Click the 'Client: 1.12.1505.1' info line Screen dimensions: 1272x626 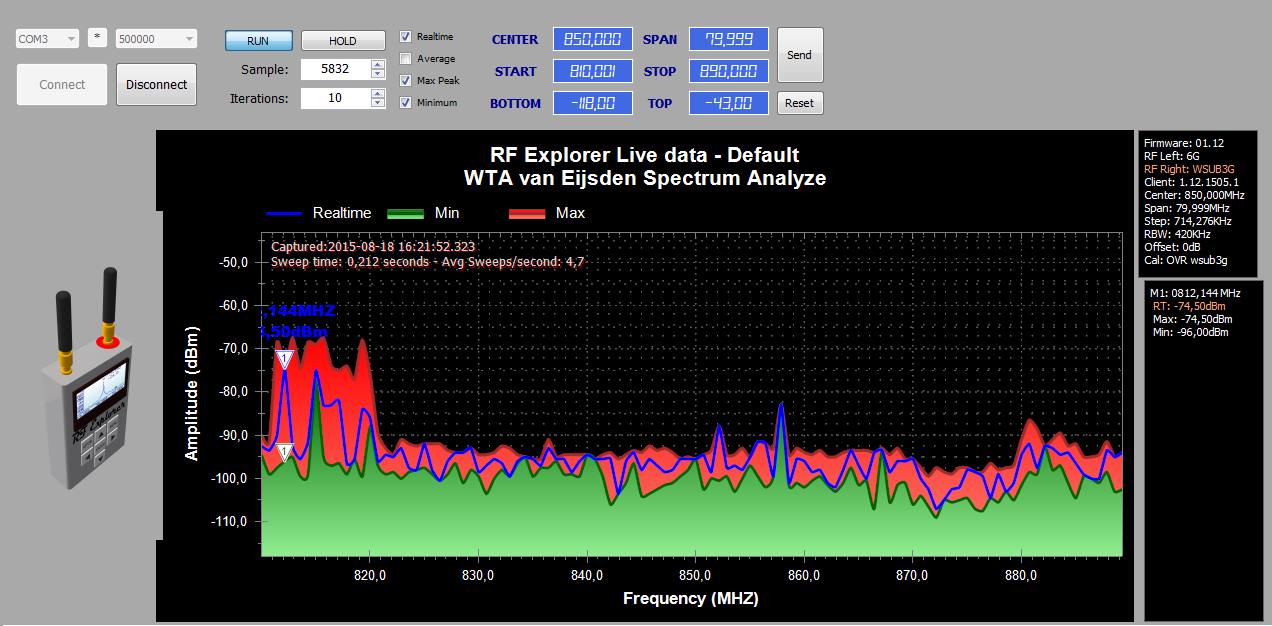[1191, 182]
